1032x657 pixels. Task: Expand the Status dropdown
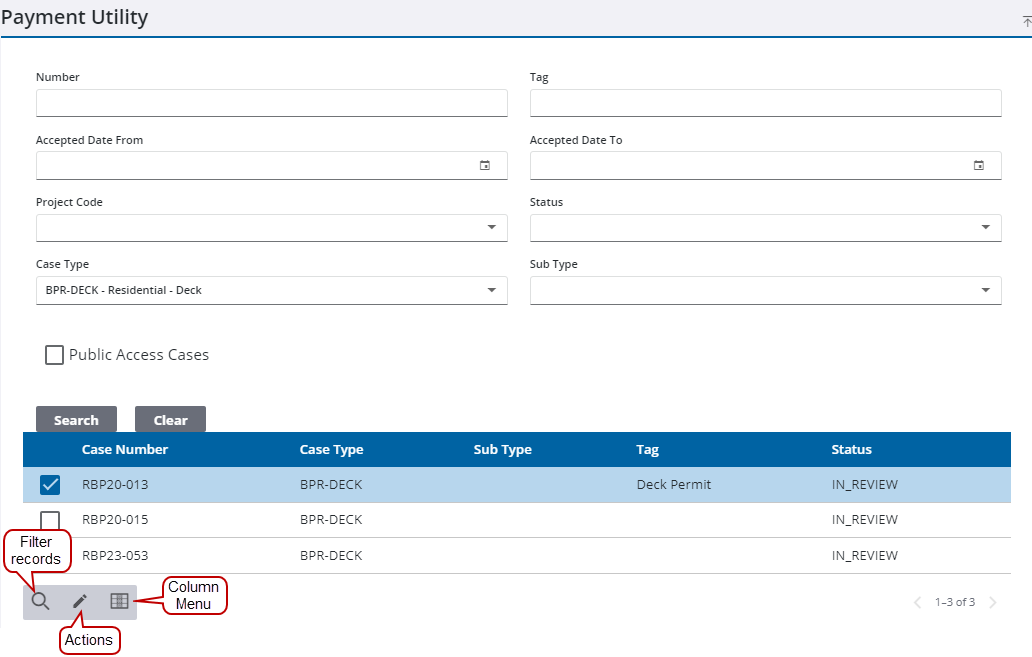click(x=985, y=228)
